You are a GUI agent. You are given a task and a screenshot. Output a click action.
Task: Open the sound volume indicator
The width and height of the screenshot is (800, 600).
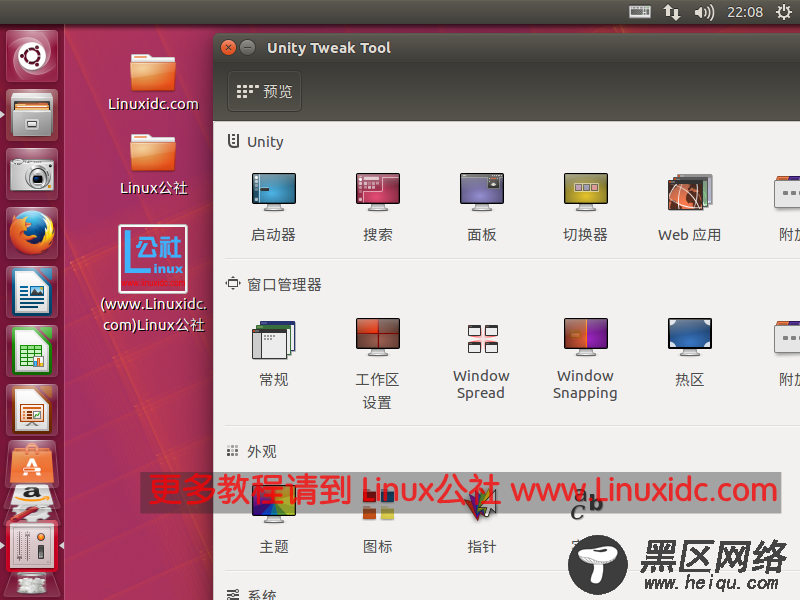(x=704, y=12)
